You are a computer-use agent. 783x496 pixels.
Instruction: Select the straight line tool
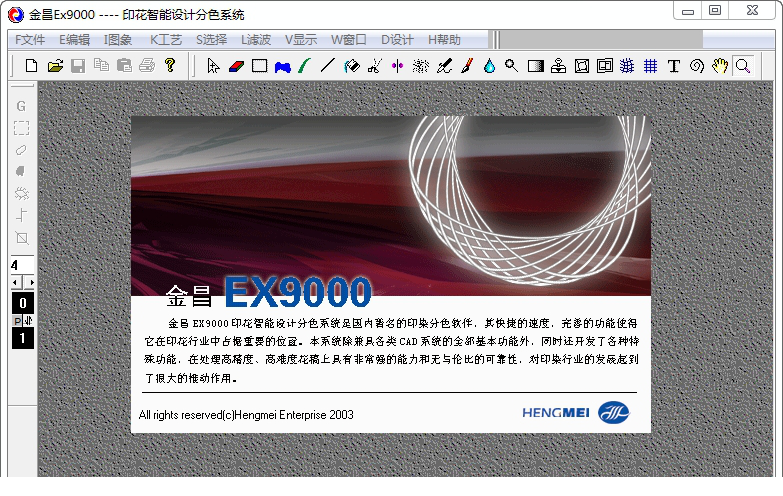(328, 66)
